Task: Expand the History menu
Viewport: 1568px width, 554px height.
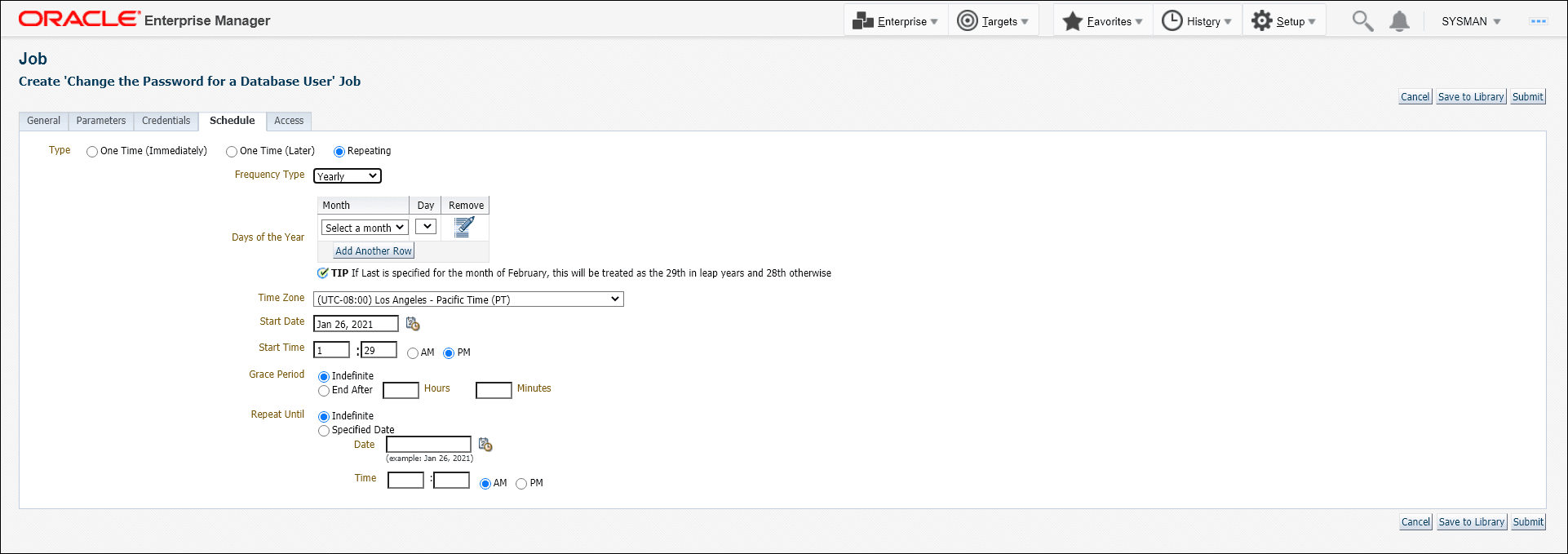Action: coord(1197,21)
